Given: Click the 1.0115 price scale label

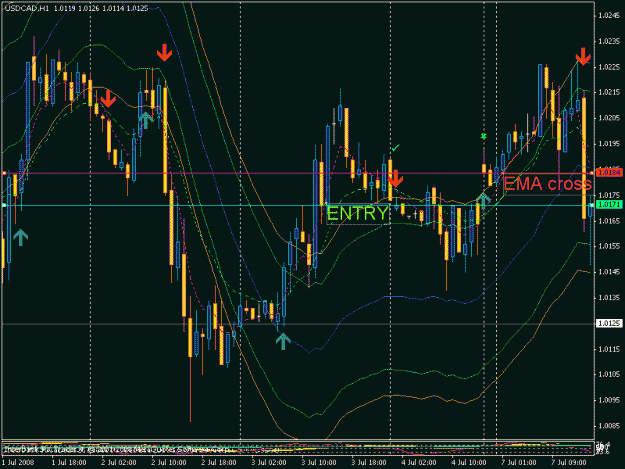Looking at the screenshot, I should pos(609,349).
